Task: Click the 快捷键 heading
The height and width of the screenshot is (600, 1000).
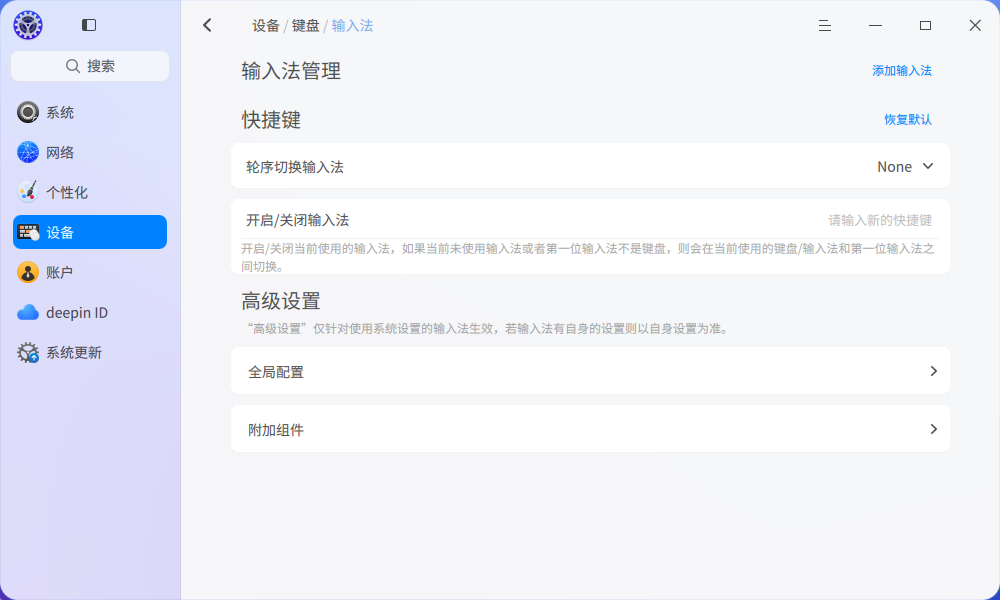Action: pyautogui.click(x=271, y=120)
